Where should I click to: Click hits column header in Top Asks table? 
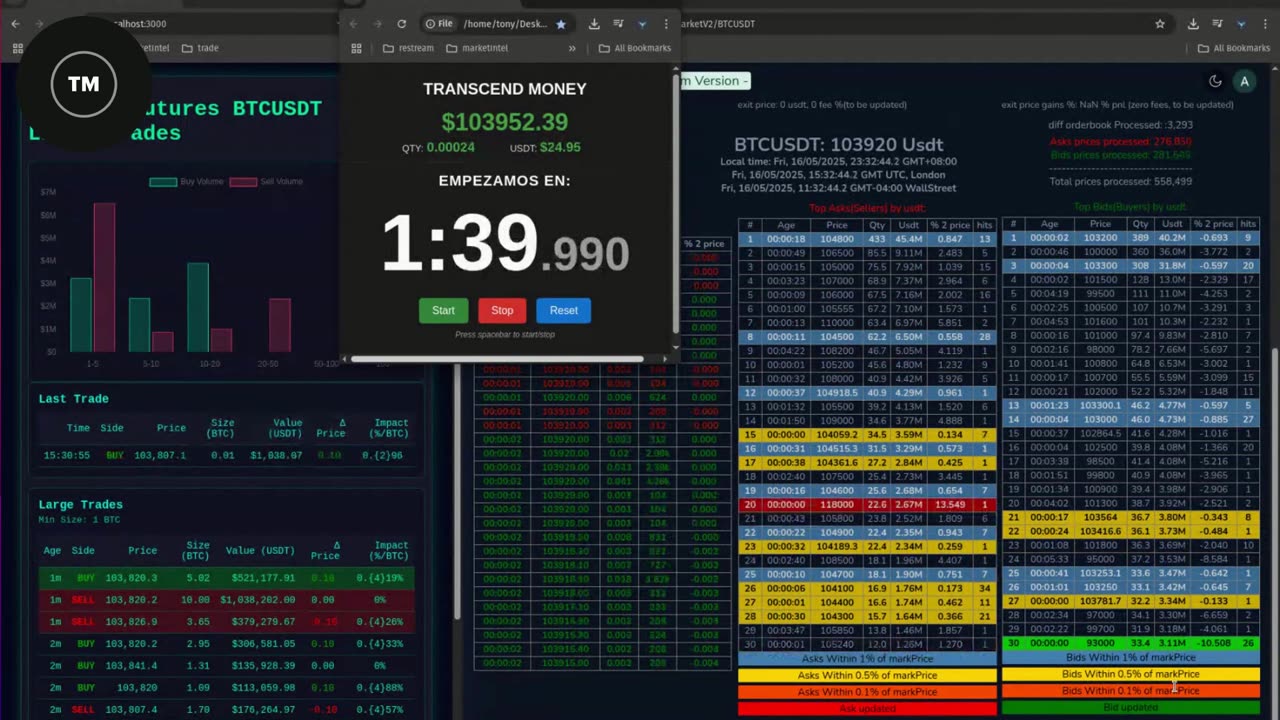(x=985, y=225)
